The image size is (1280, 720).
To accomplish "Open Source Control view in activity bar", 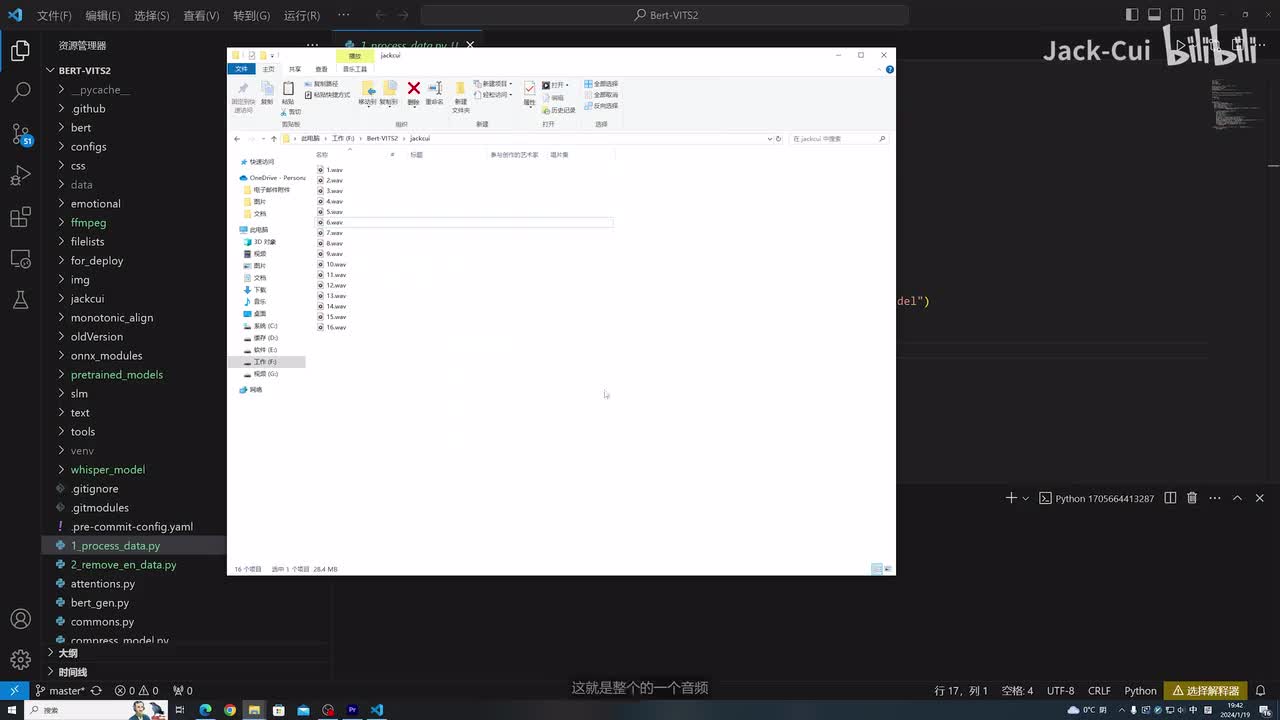I will 20,134.
